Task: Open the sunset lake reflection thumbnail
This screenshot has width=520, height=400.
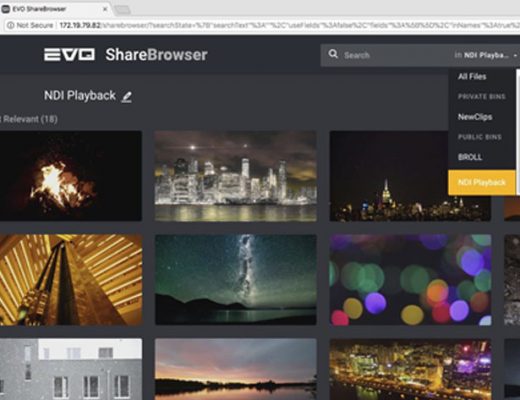Action: (x=236, y=369)
